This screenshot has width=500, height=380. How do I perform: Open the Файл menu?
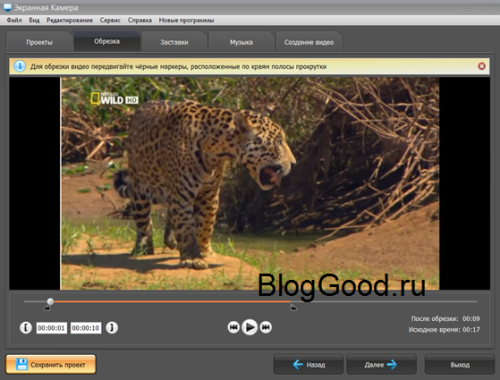[14, 20]
